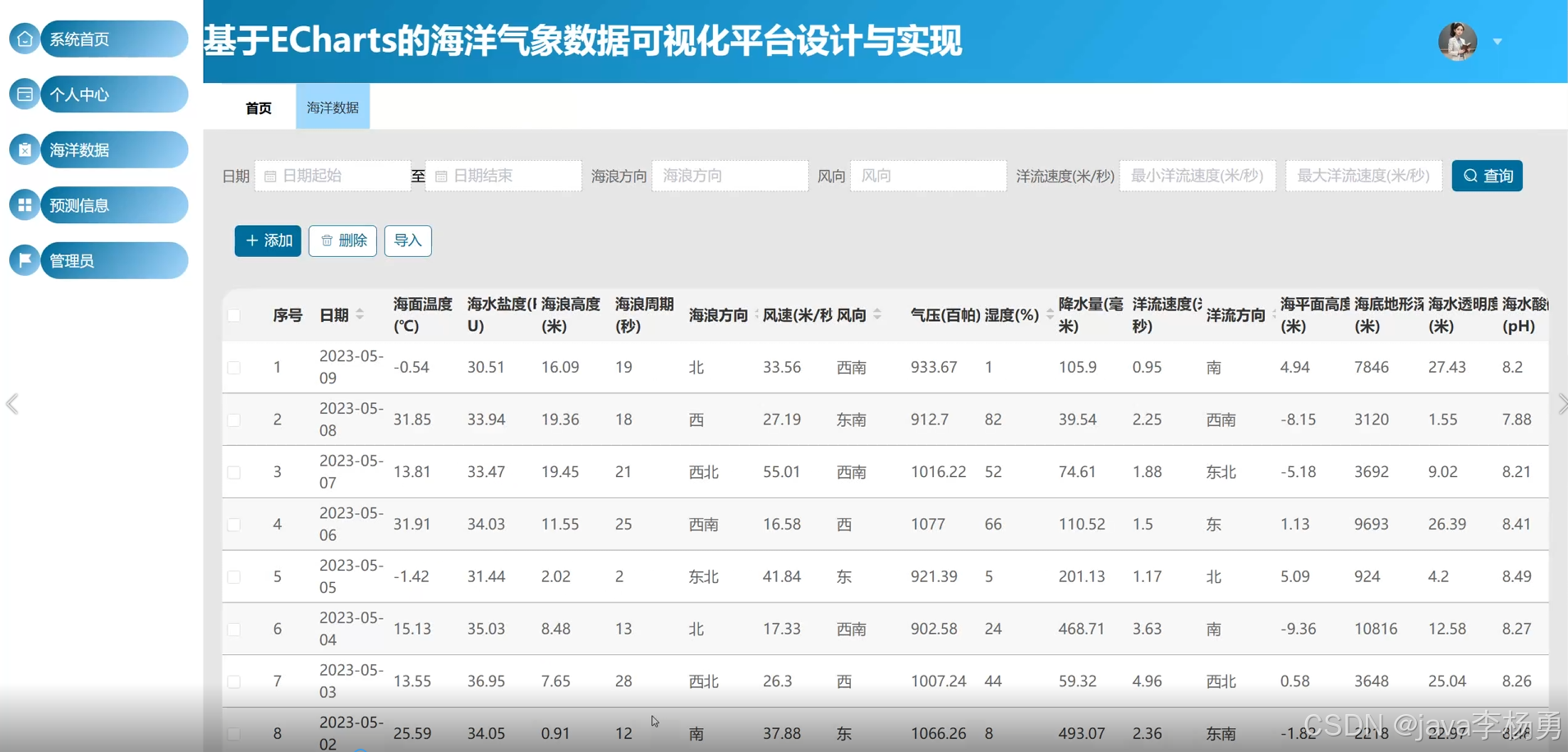Check the box for row 2
Screen dimensions: 1568x752
click(x=234, y=420)
